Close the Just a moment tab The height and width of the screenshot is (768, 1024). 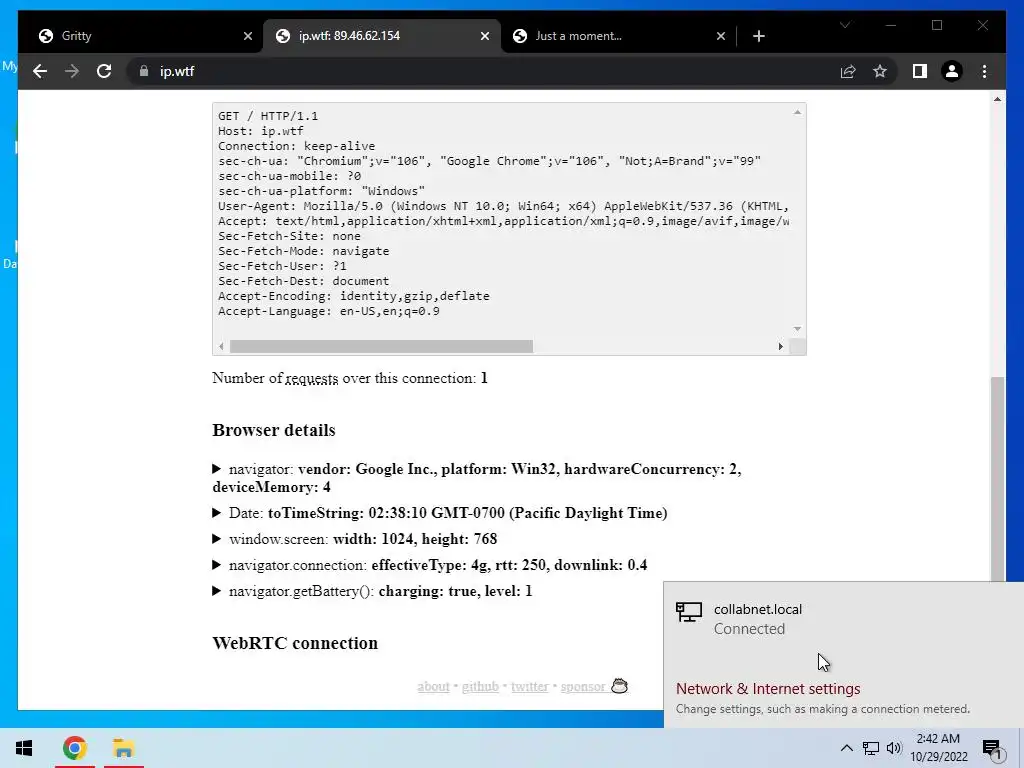(720, 36)
